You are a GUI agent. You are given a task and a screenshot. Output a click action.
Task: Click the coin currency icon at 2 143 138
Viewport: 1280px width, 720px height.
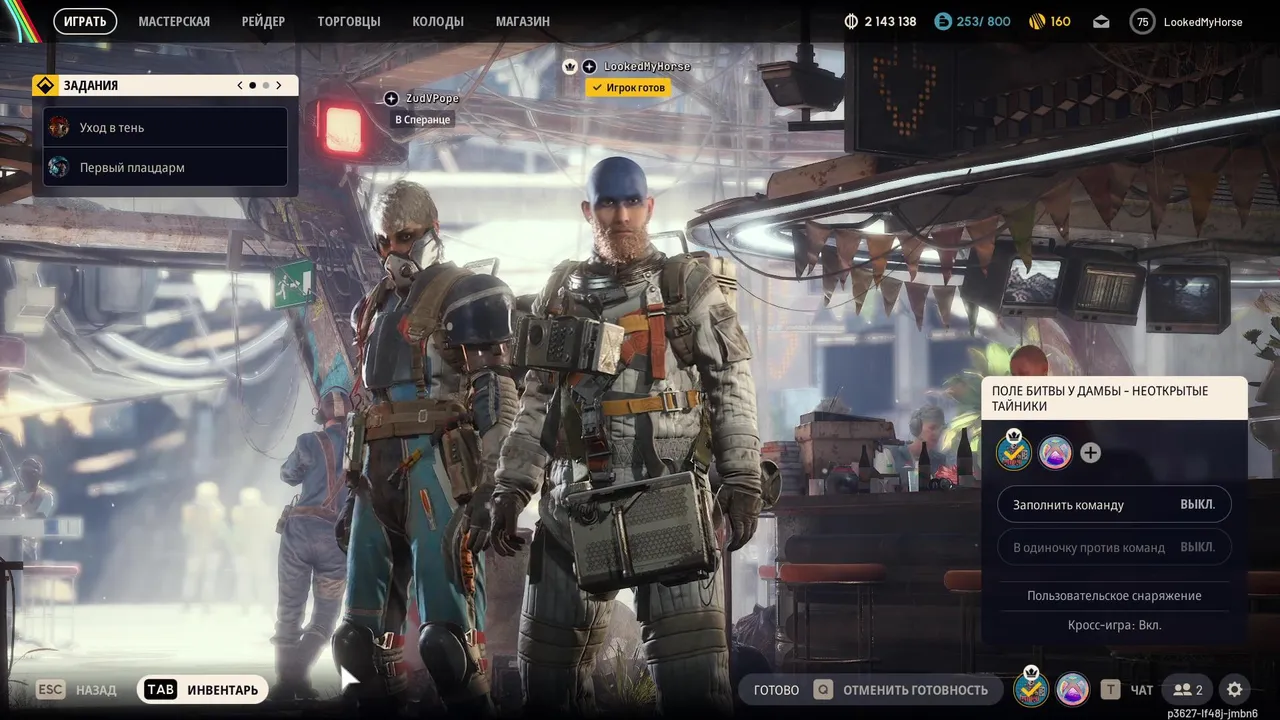(852, 21)
